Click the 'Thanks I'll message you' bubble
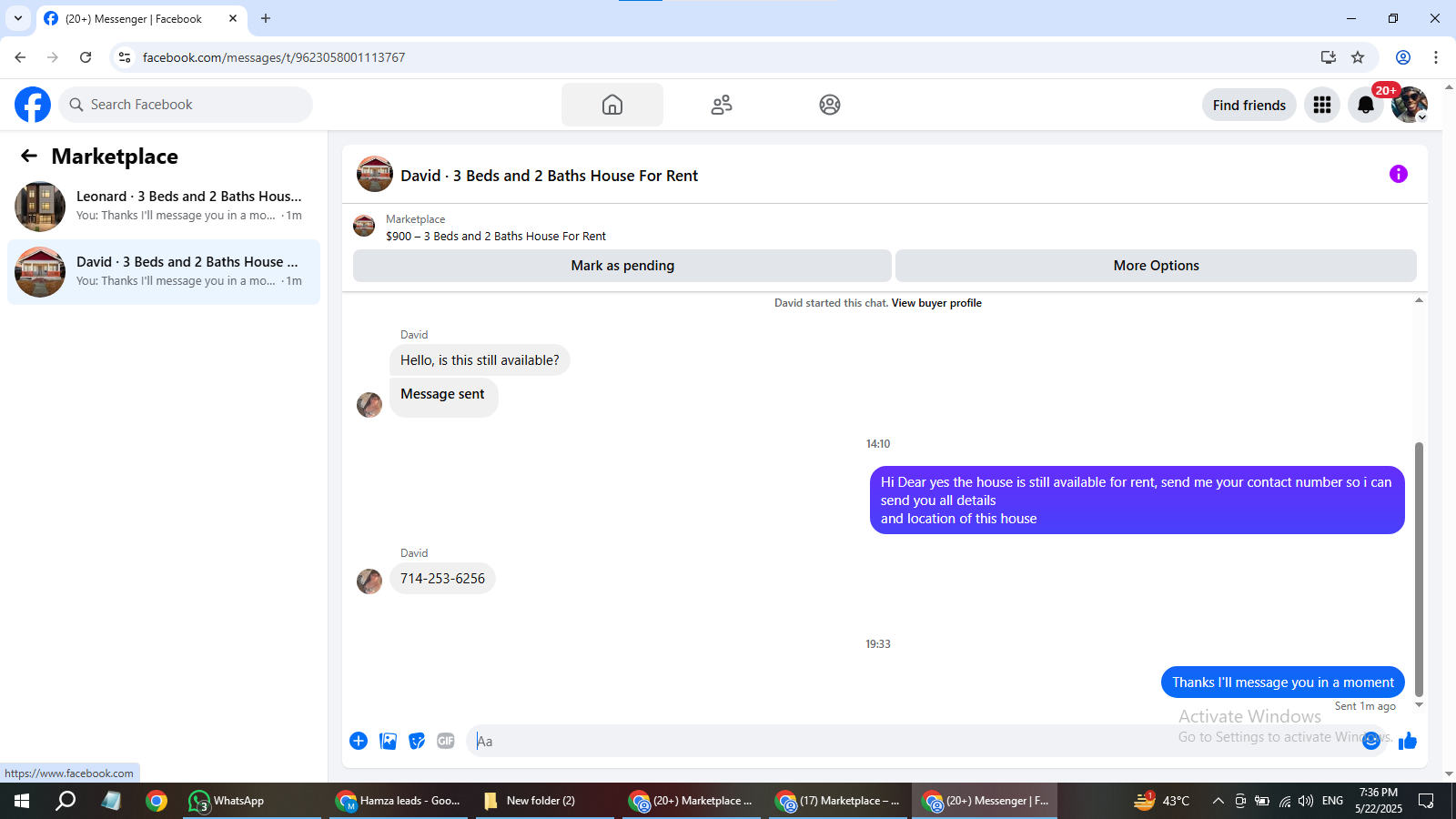The image size is (1456, 819). [1283, 682]
